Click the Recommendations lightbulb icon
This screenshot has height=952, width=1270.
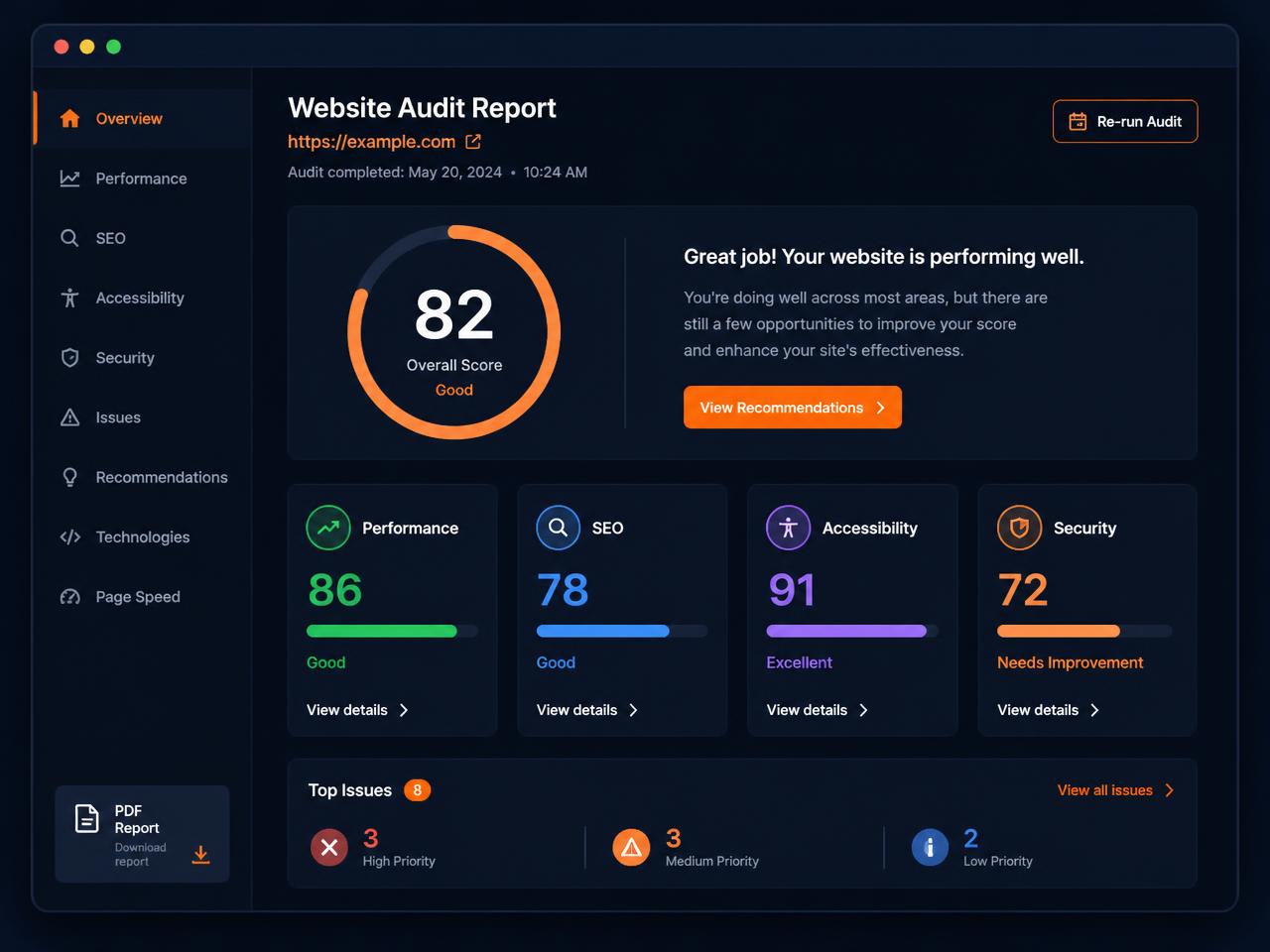[69, 477]
